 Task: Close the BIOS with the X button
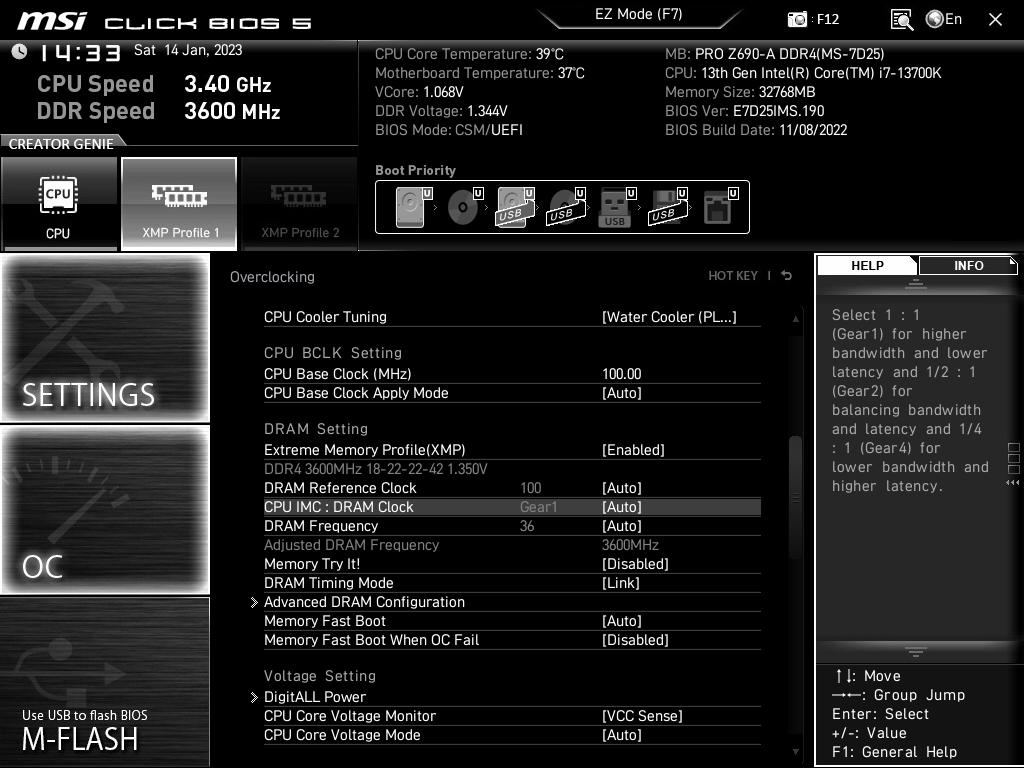click(995, 20)
